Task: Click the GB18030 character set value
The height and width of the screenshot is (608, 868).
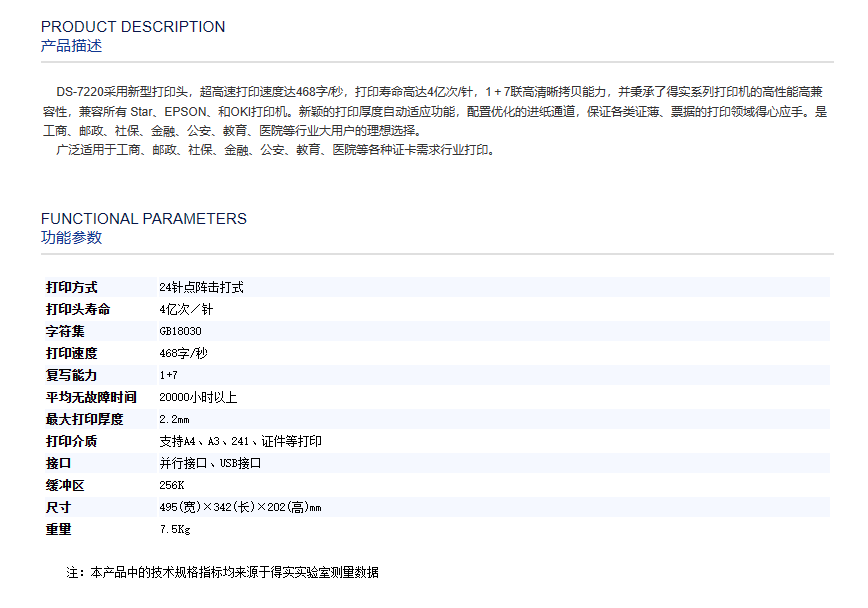Action: pyautogui.click(x=180, y=331)
